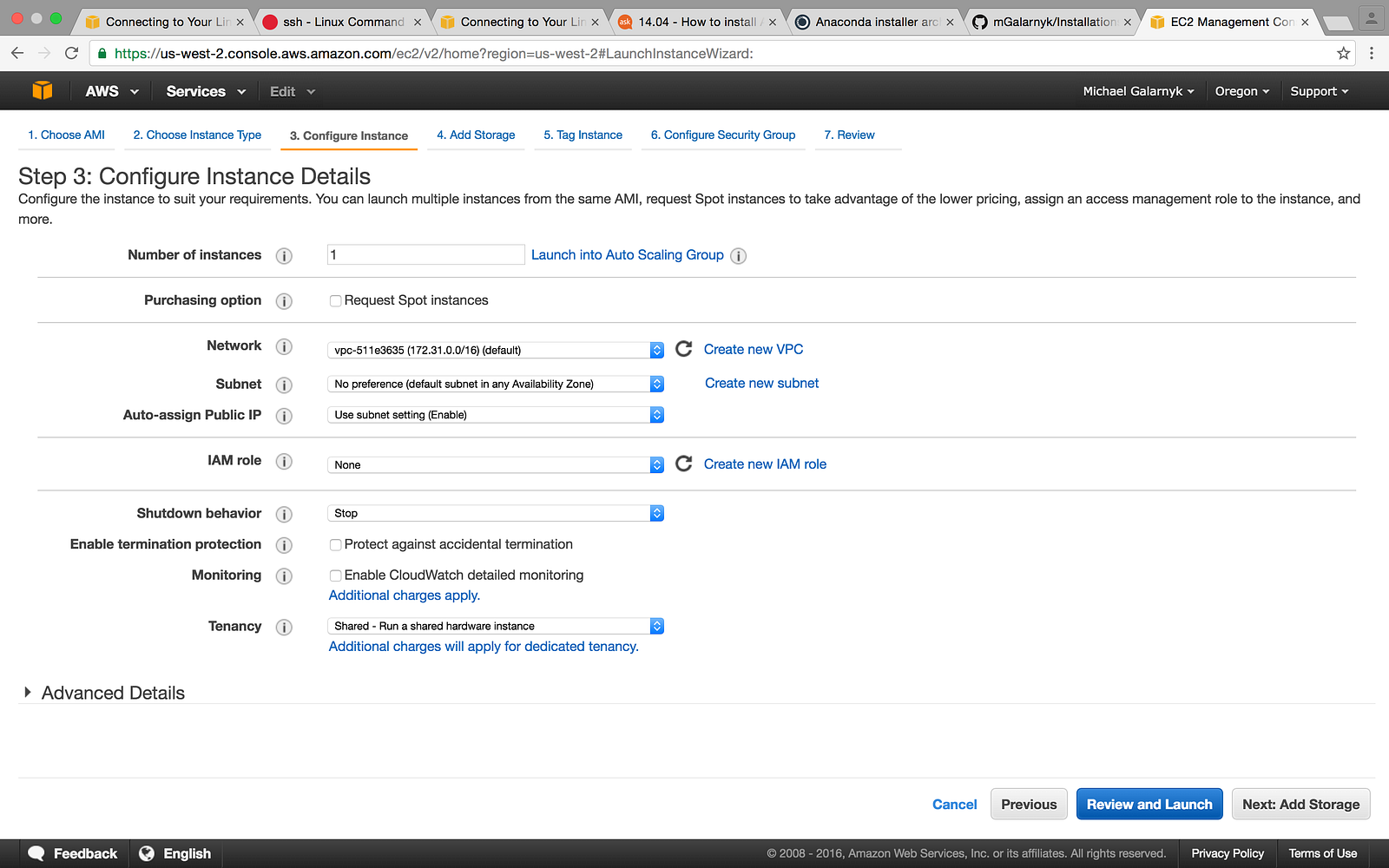This screenshot has height=868, width=1389.
Task: Open the IAM role dropdown
Action: tap(496, 464)
